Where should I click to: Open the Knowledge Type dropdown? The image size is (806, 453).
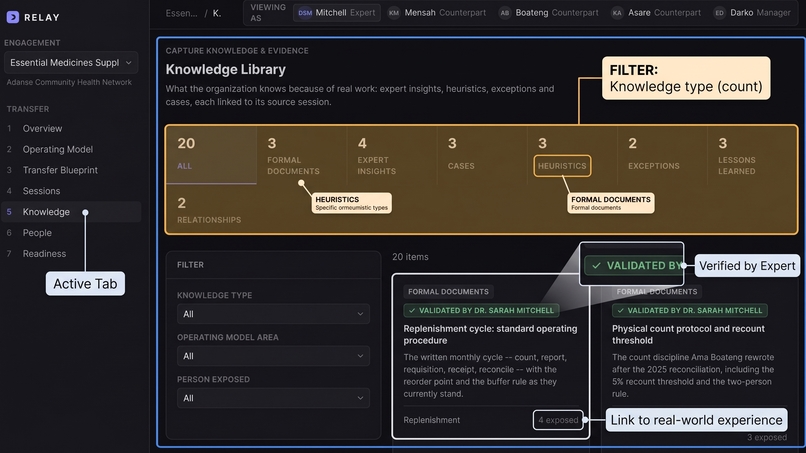point(273,314)
